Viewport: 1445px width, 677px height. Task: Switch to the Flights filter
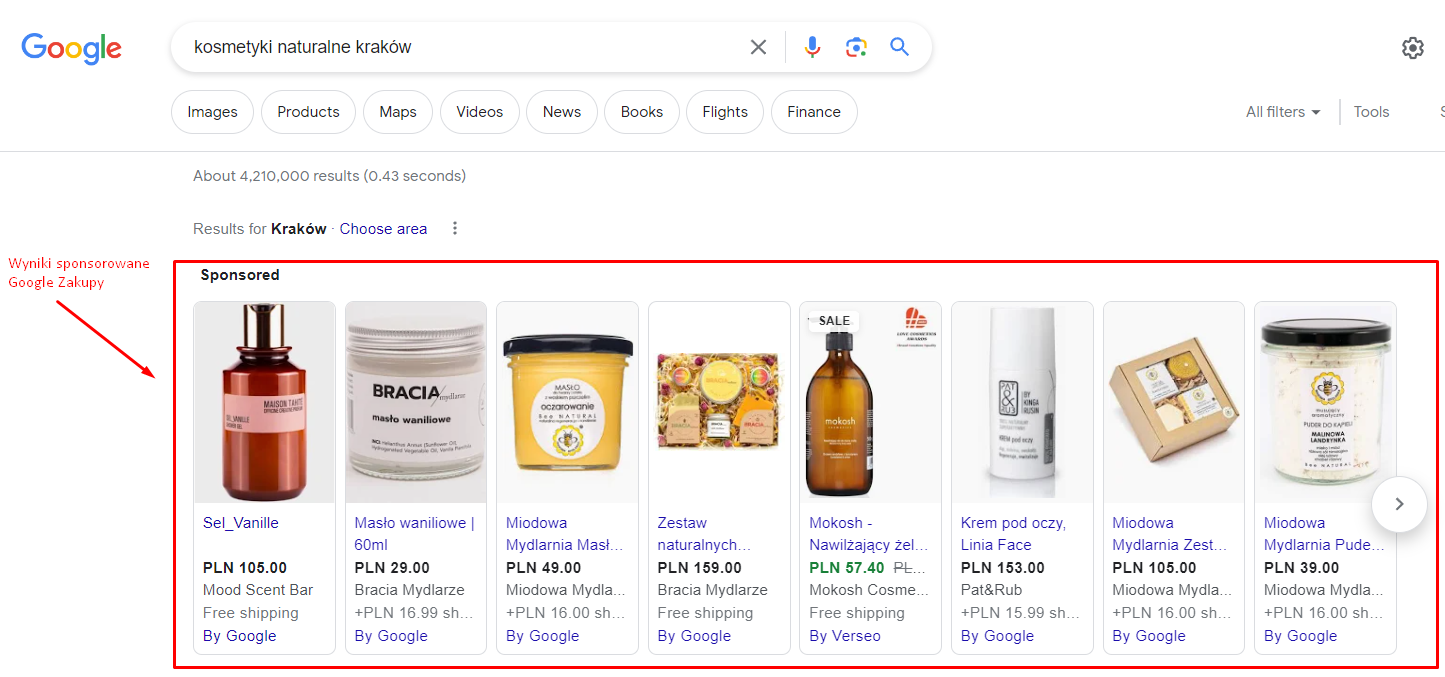pyautogui.click(x=725, y=112)
